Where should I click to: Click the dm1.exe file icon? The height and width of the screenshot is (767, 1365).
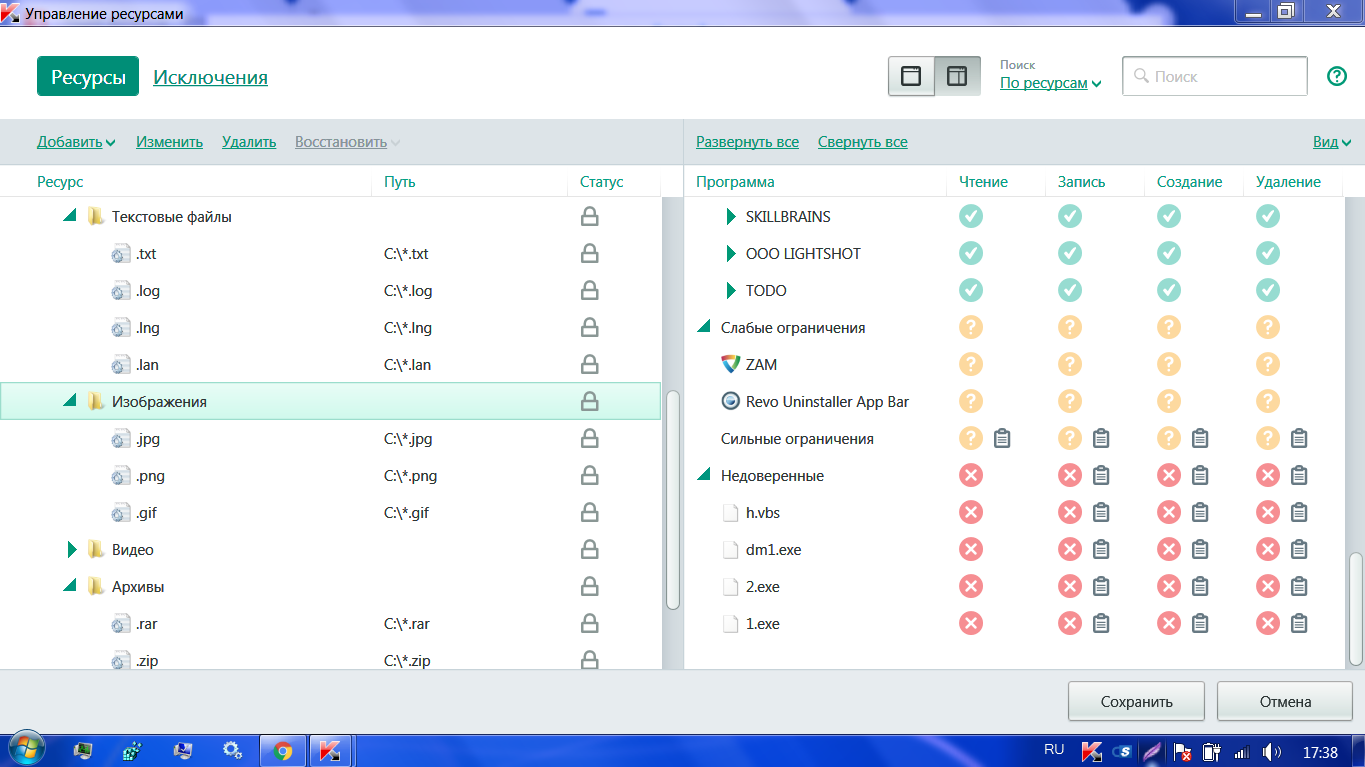730,550
